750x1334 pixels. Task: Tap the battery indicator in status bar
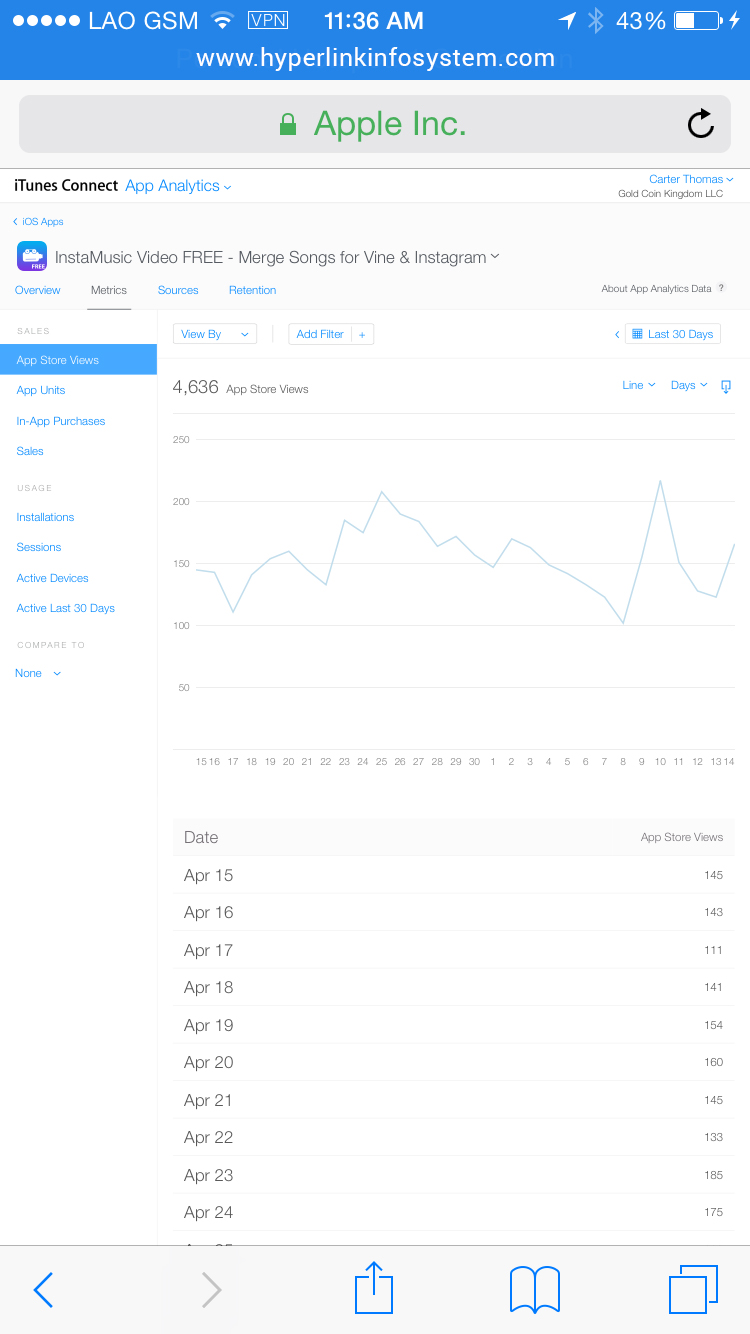tap(697, 20)
